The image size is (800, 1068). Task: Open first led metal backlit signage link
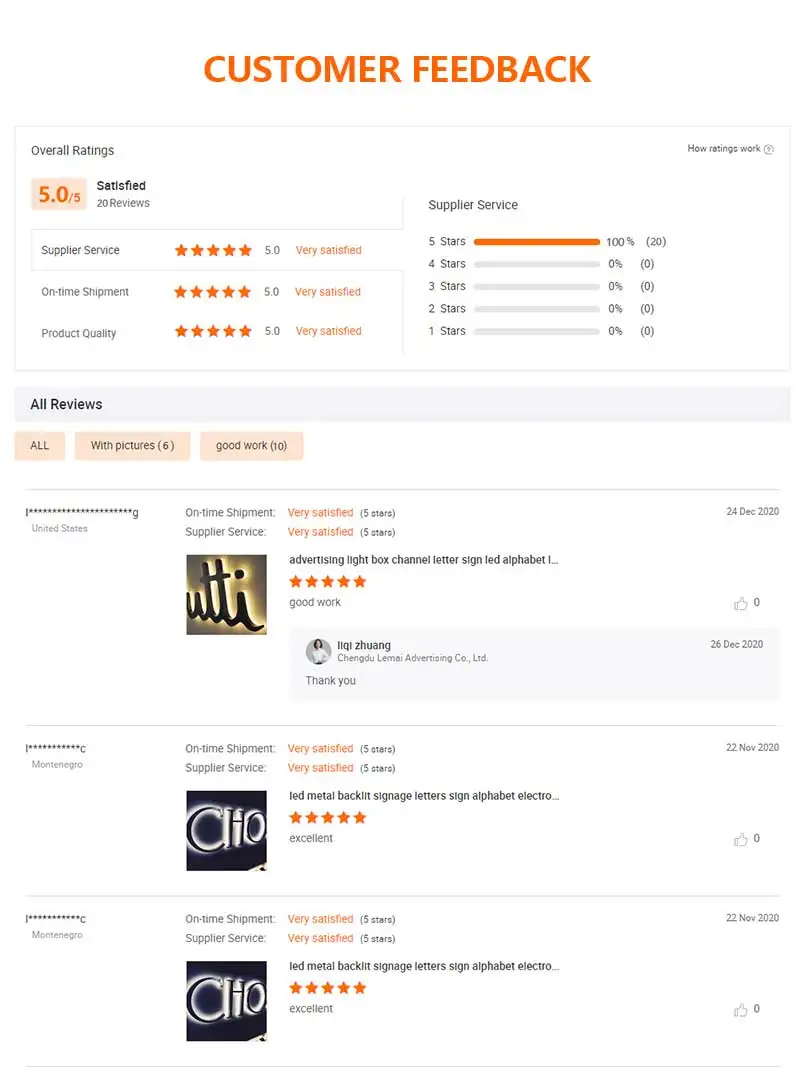424,796
